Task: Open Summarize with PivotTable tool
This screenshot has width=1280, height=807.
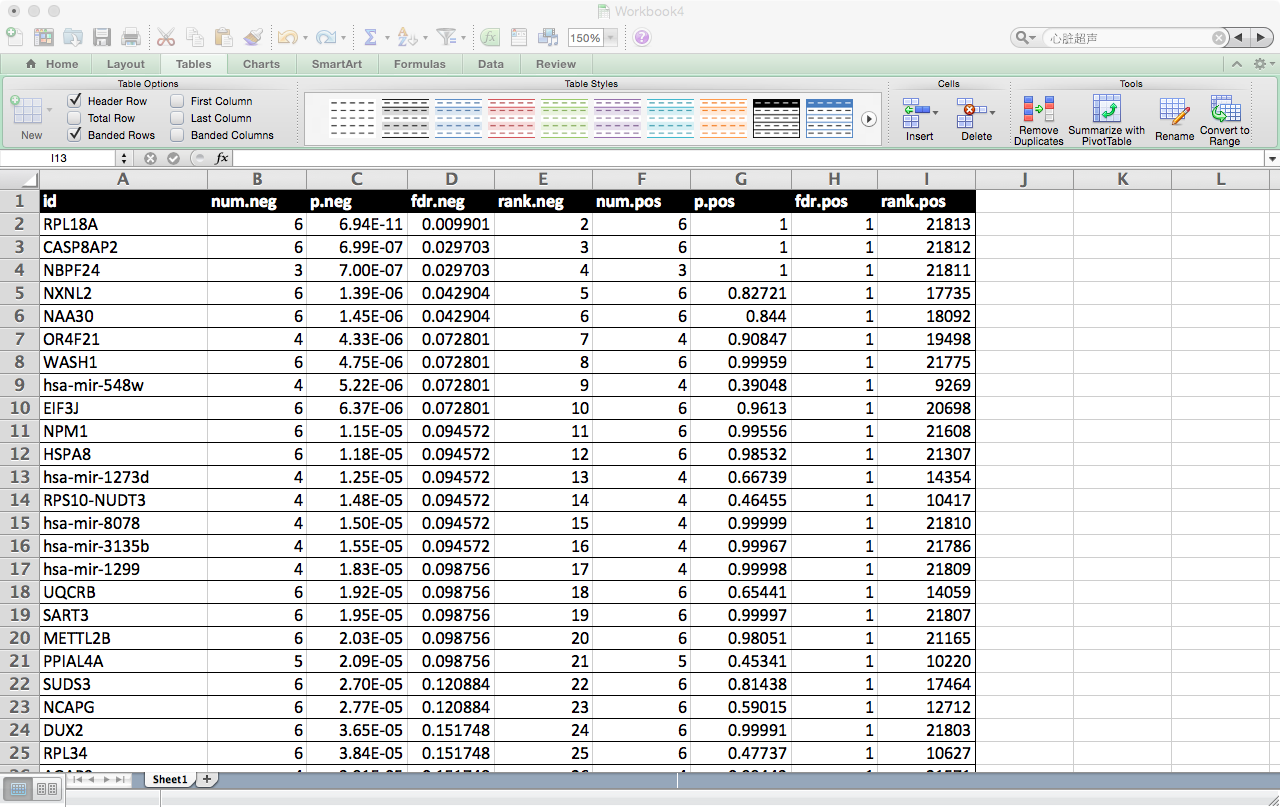Action: 1106,109
